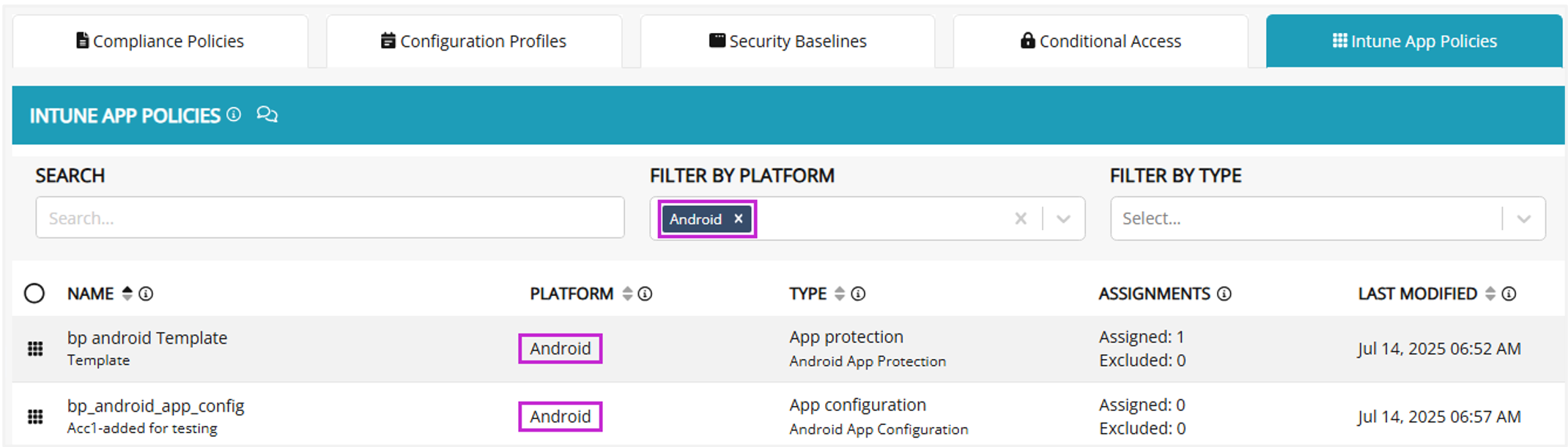
Task: Open the feedback chat bubbles icon
Action: [267, 114]
